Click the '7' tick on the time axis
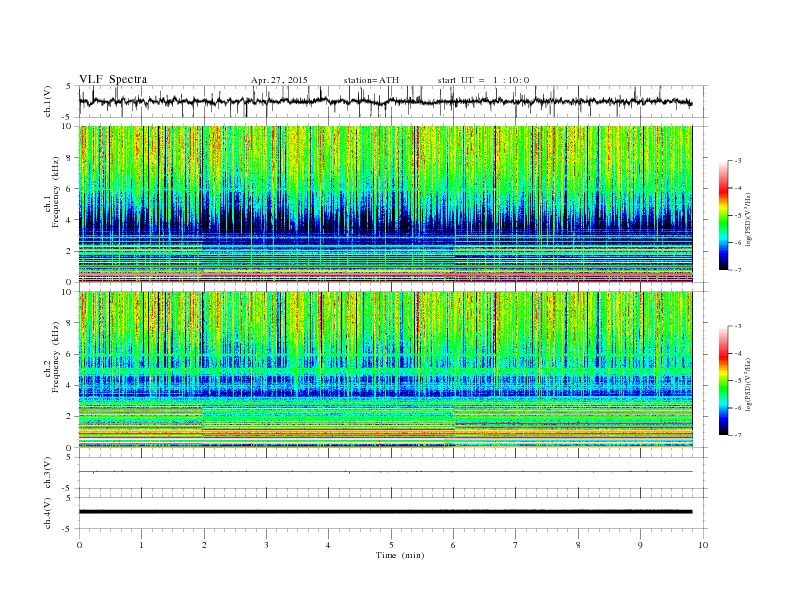 (x=516, y=545)
